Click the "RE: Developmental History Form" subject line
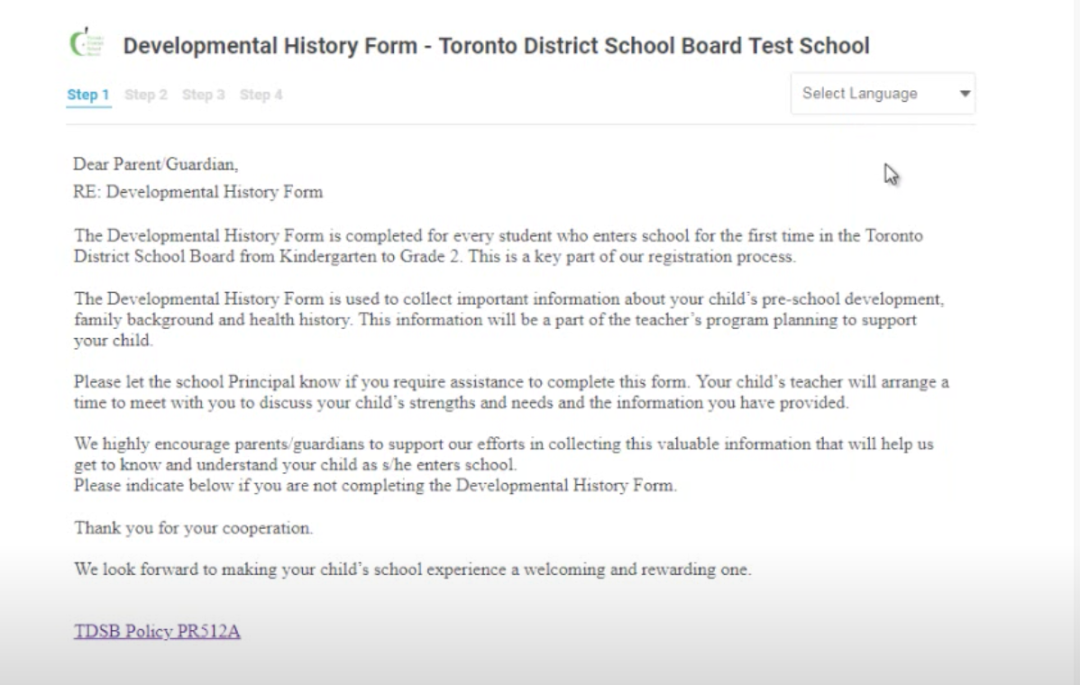The image size is (1080, 685). 198,192
